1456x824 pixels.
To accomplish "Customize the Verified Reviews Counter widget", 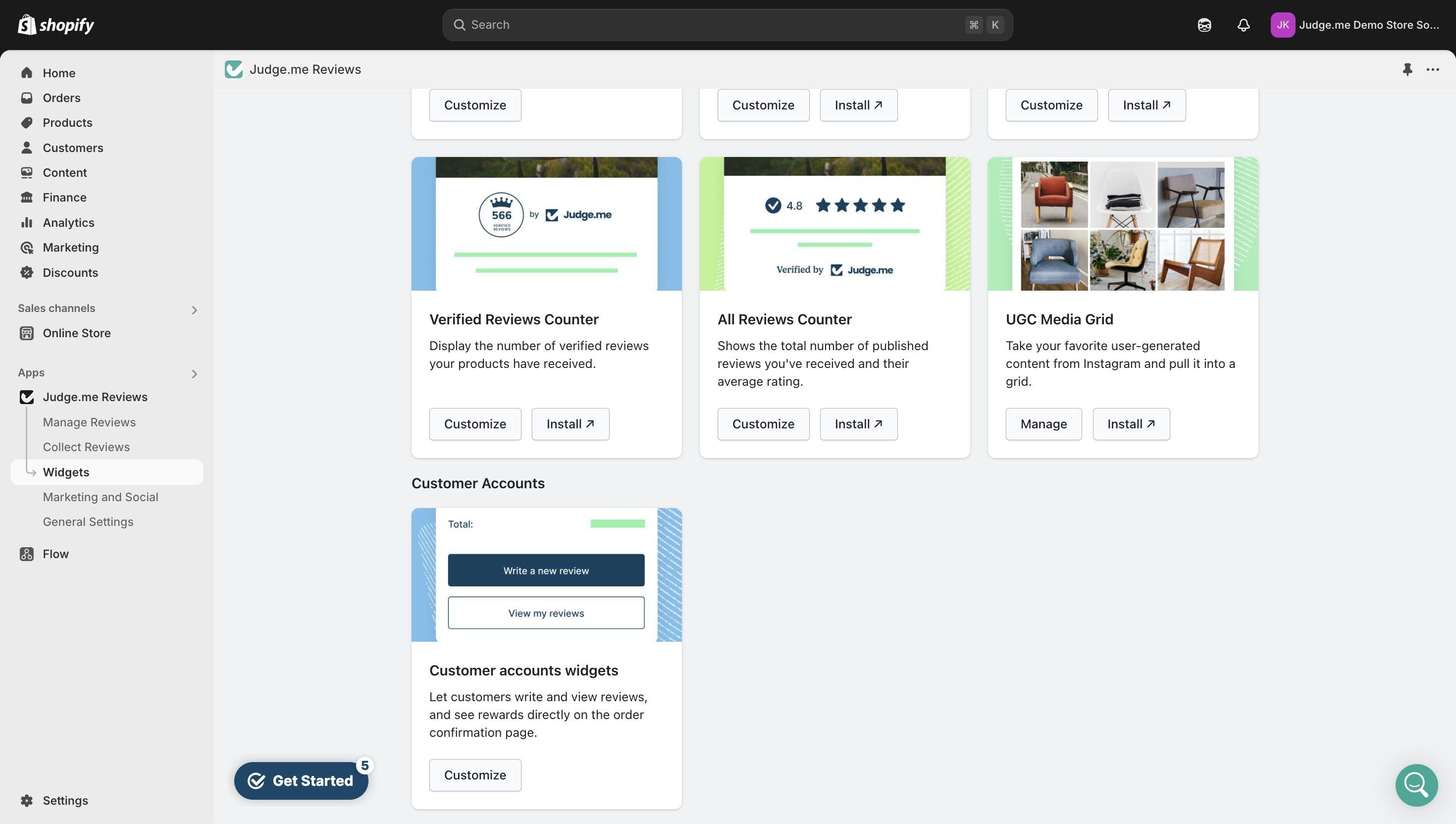I will tap(475, 424).
